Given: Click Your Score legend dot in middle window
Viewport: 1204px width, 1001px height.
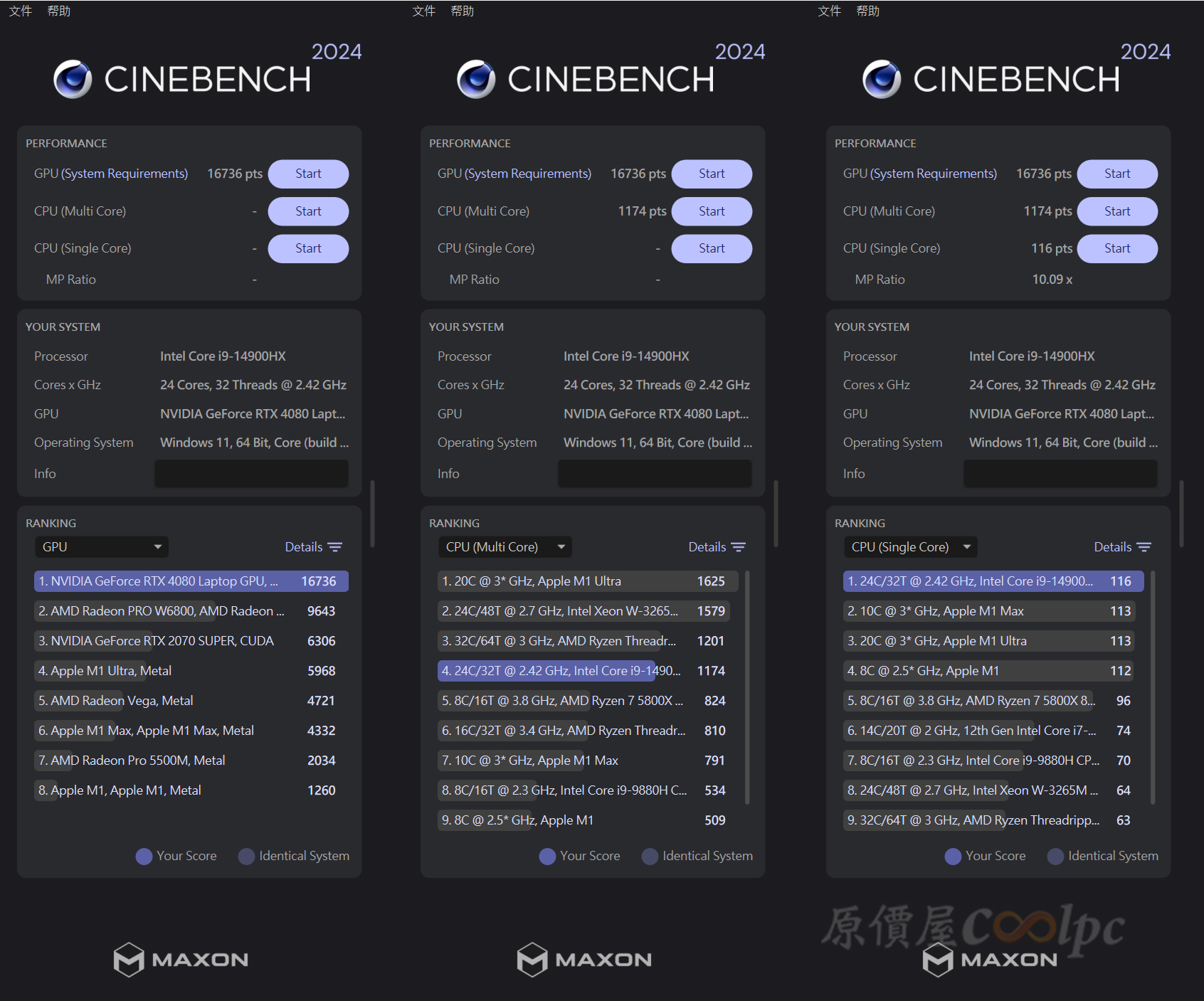Looking at the screenshot, I should (547, 857).
